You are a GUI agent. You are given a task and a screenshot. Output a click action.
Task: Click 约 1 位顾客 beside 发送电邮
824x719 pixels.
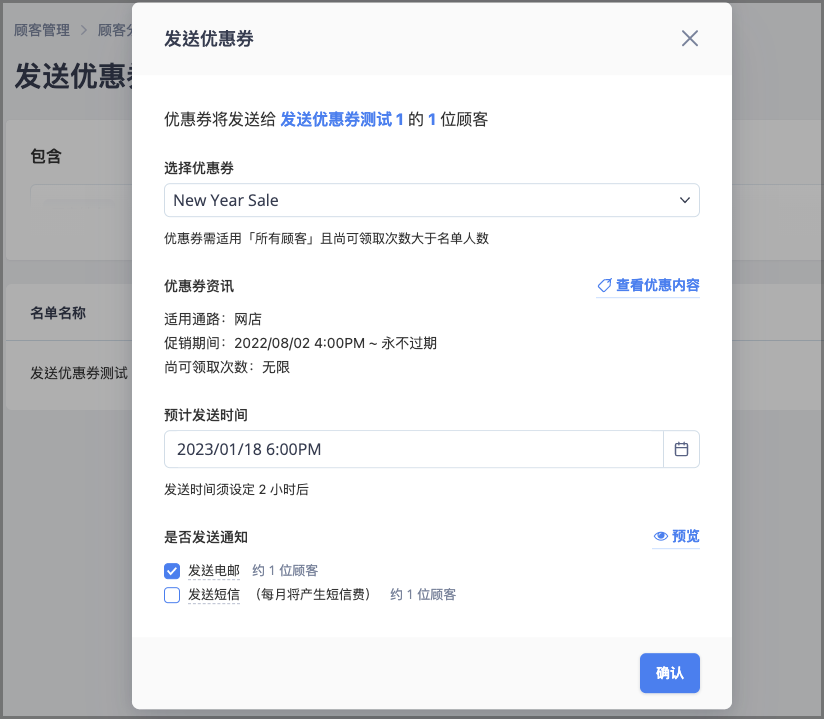[285, 571]
